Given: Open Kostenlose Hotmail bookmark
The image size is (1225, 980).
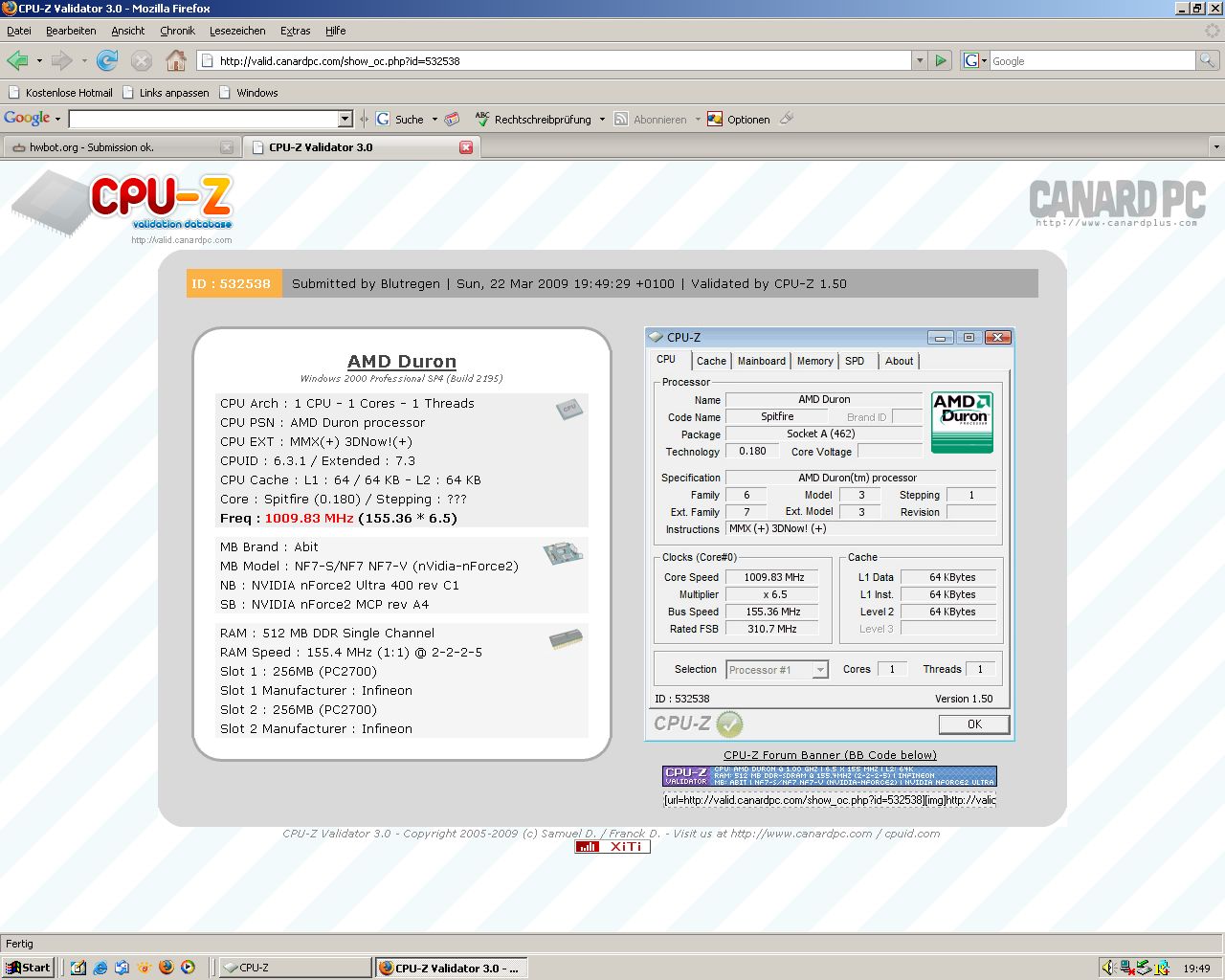Looking at the screenshot, I should (60, 93).
